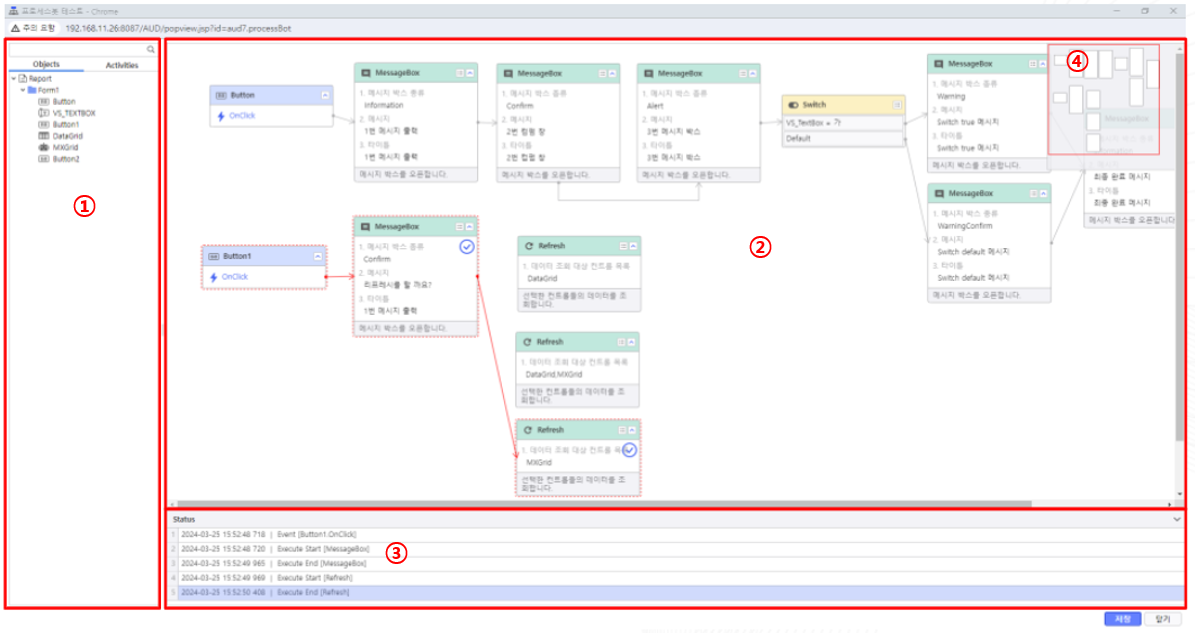The width and height of the screenshot is (1195, 637).
Task: Click the lightning bolt icon on Button1 node
Action: (x=214, y=277)
